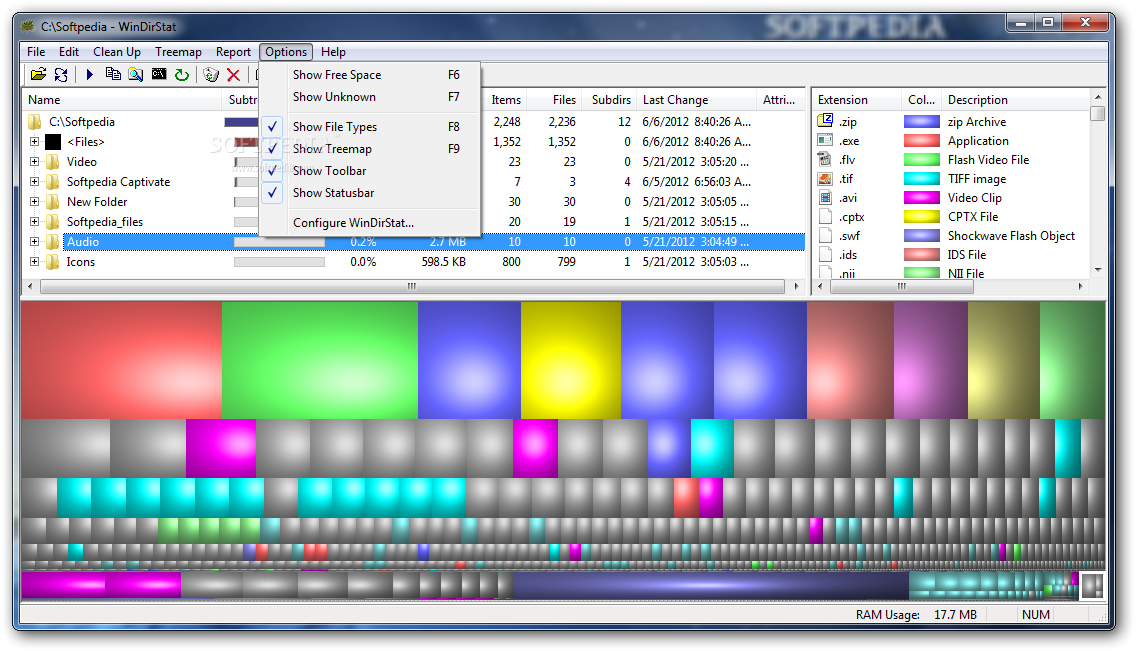This screenshot has width=1136, height=651.
Task: Click the blue play Open Item icon
Action: tap(90, 74)
